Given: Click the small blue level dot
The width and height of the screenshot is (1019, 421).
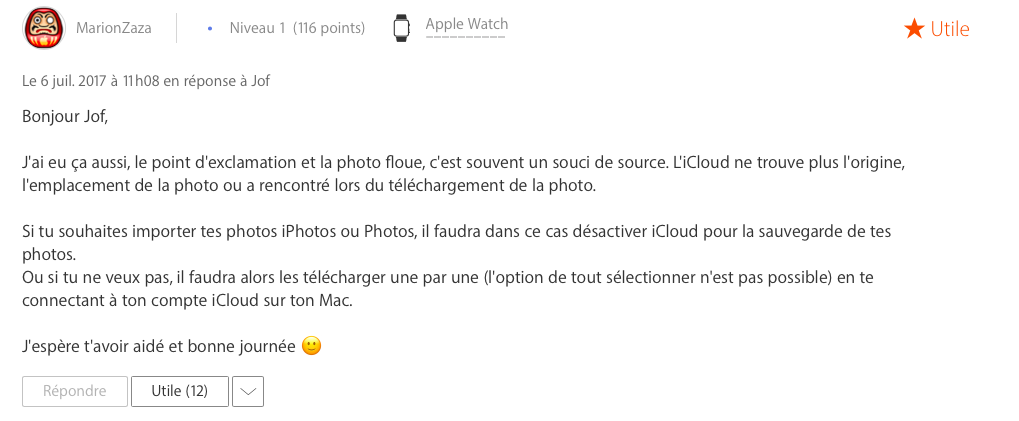Looking at the screenshot, I should [x=209, y=28].
